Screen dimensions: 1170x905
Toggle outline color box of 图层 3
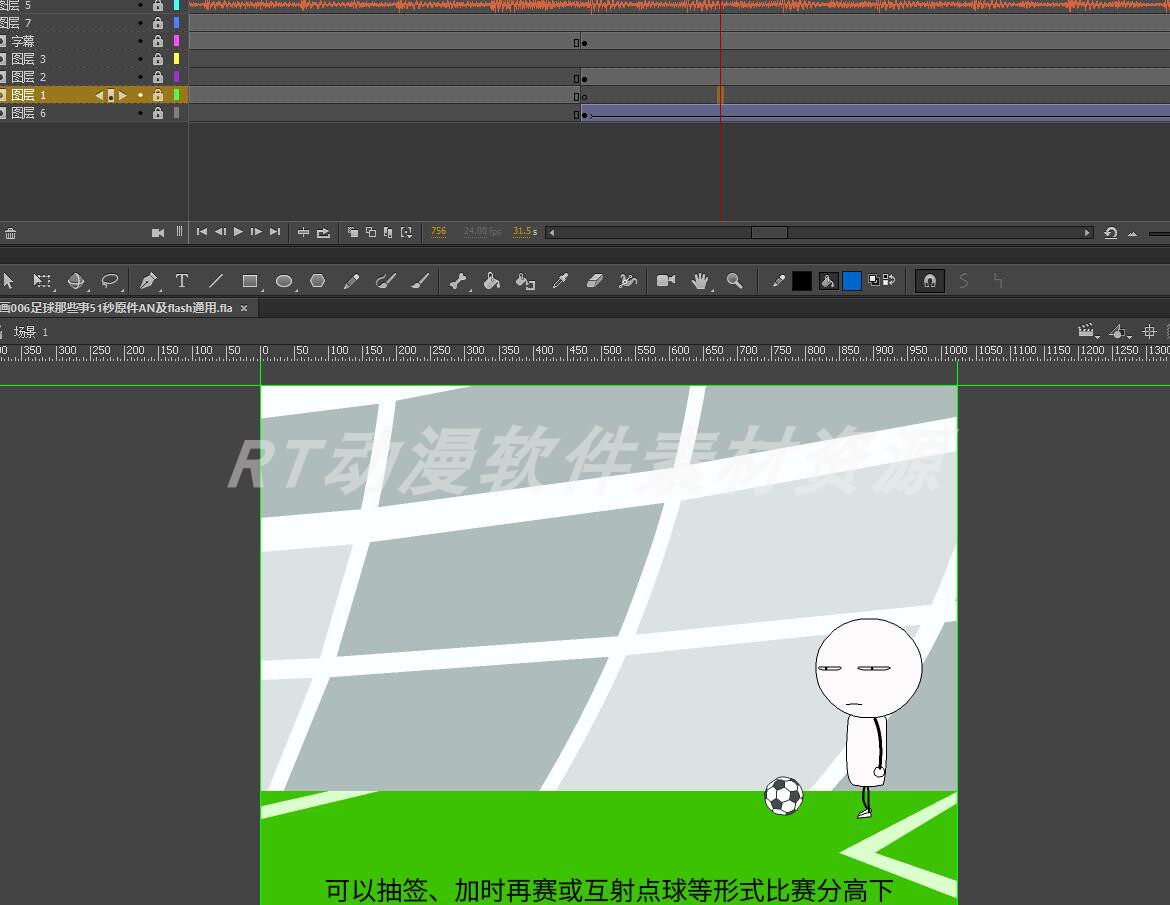[177, 59]
